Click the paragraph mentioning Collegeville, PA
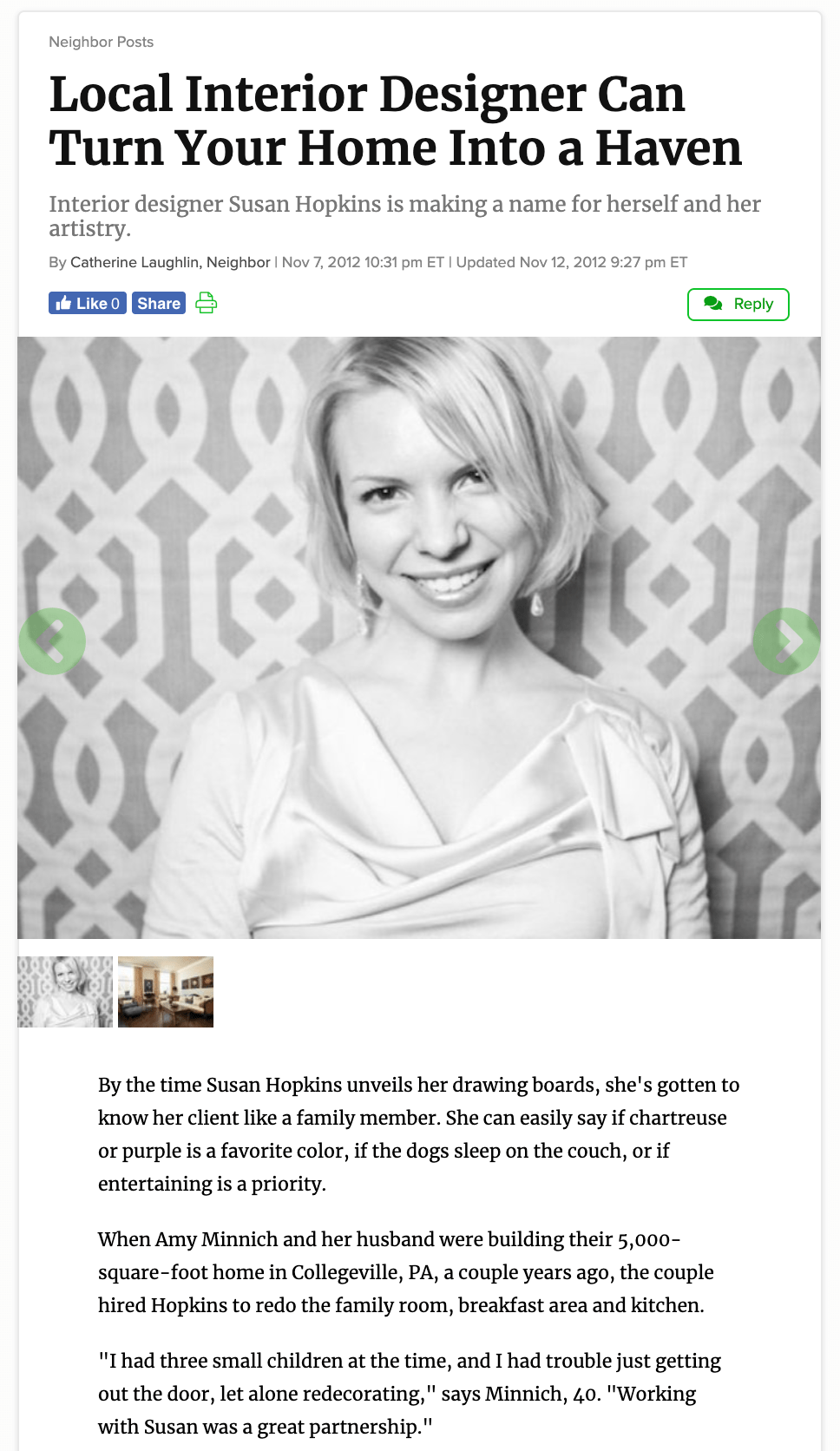 [x=406, y=1272]
